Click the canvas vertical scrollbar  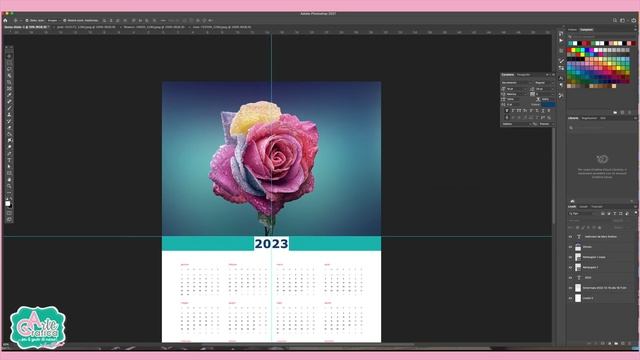(x=554, y=176)
